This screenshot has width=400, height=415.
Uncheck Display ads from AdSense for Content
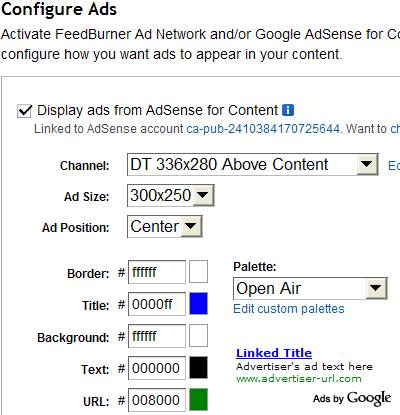click(24, 111)
